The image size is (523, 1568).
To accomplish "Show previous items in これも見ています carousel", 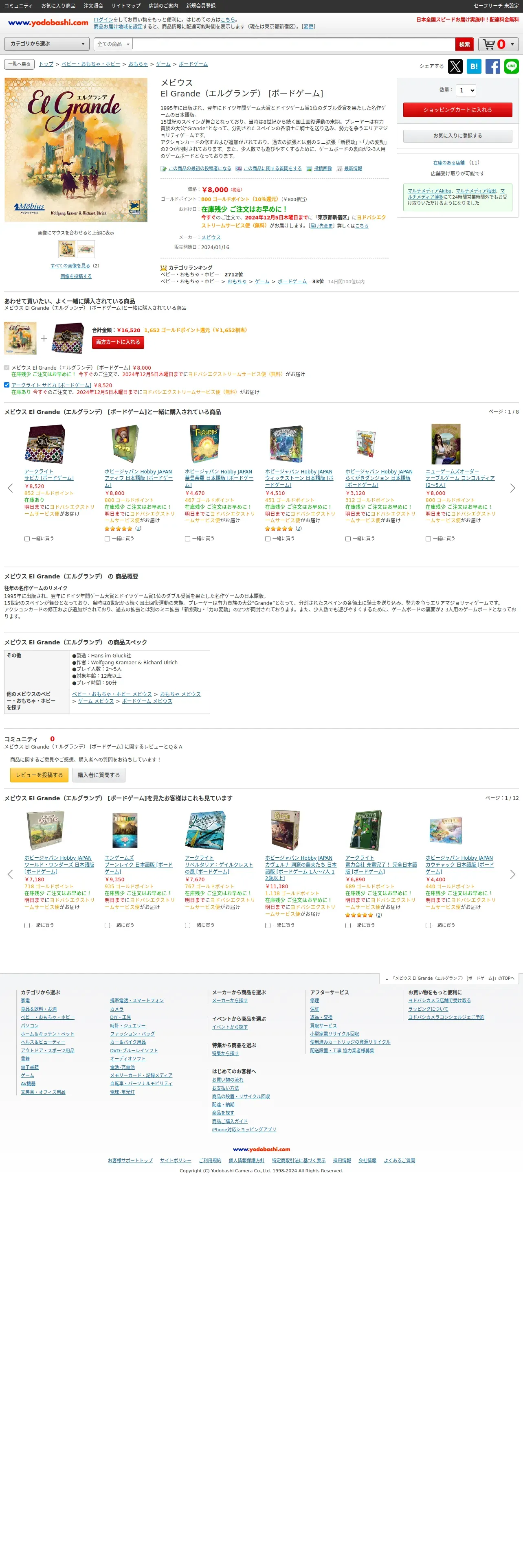I will click(10, 874).
